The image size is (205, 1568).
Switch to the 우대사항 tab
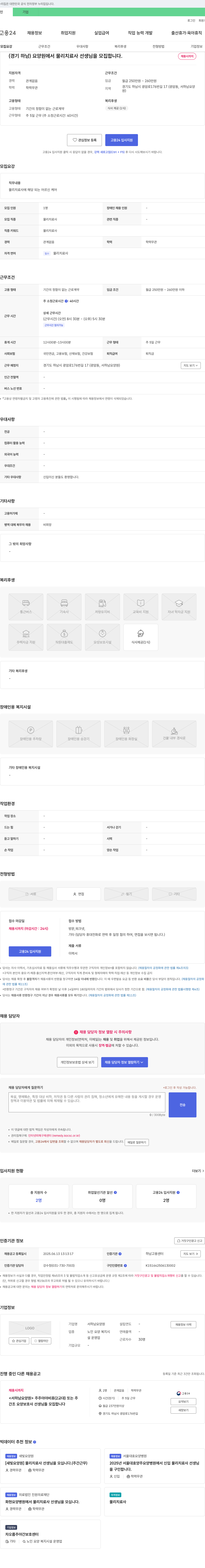coord(82,46)
